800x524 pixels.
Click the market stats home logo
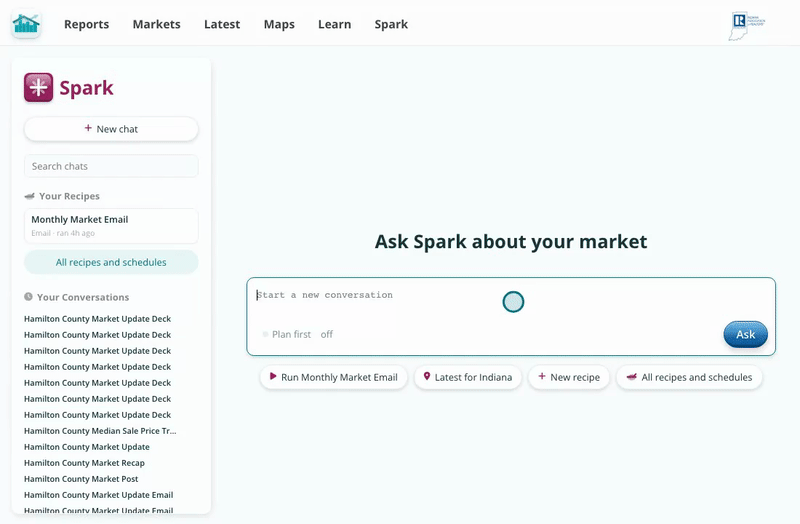point(26,24)
